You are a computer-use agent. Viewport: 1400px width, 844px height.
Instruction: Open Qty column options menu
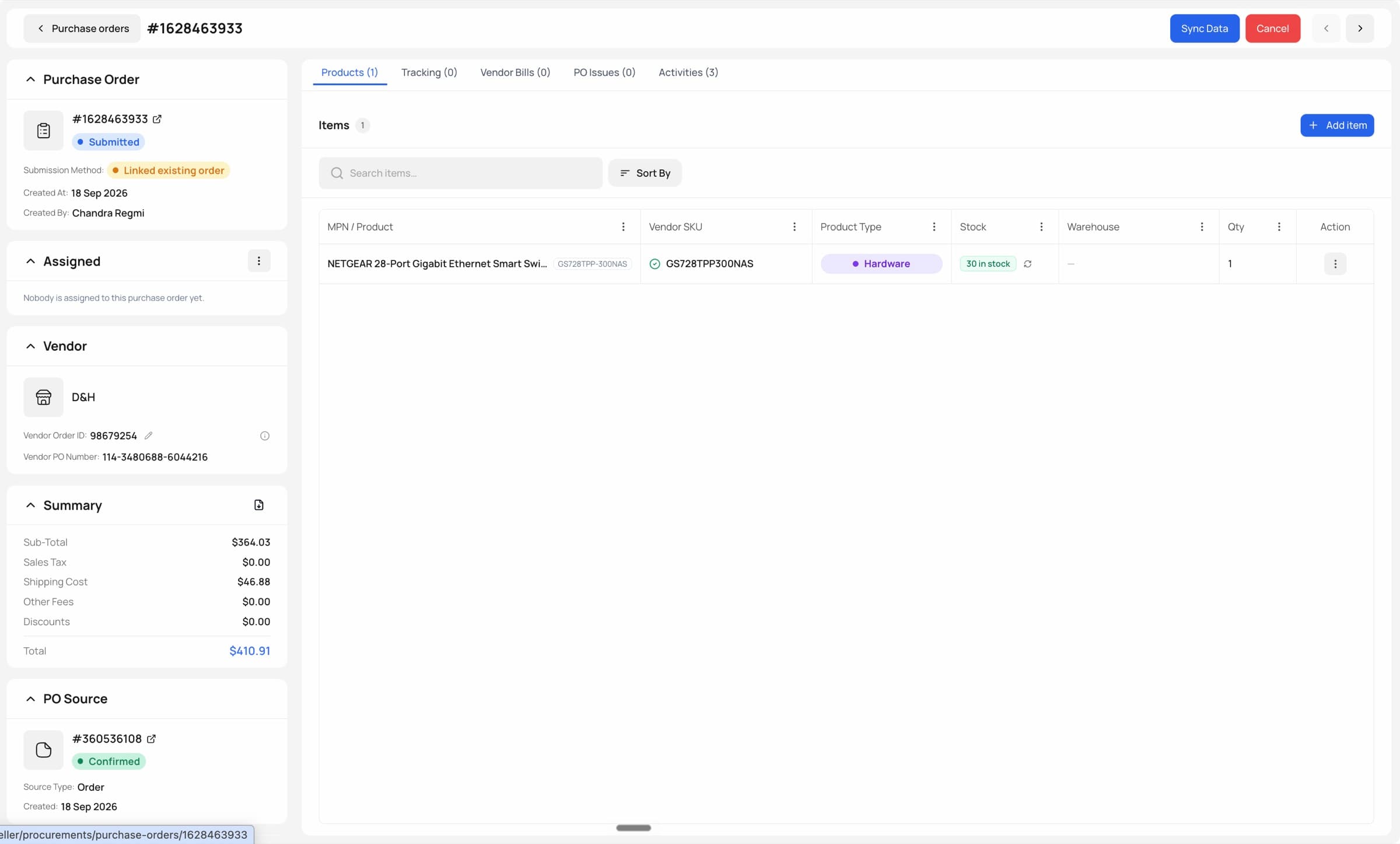point(1279,226)
